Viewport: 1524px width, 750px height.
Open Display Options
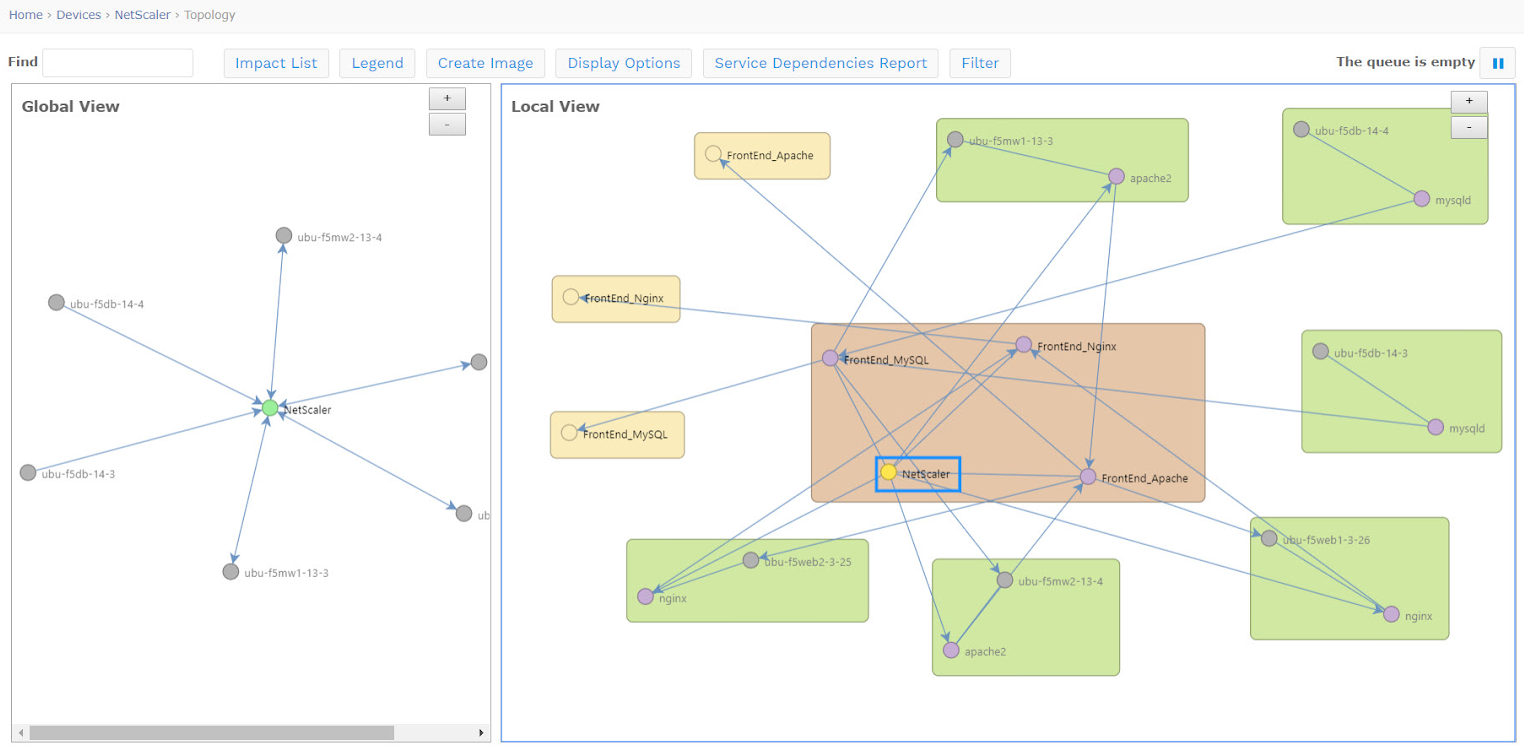pos(624,63)
